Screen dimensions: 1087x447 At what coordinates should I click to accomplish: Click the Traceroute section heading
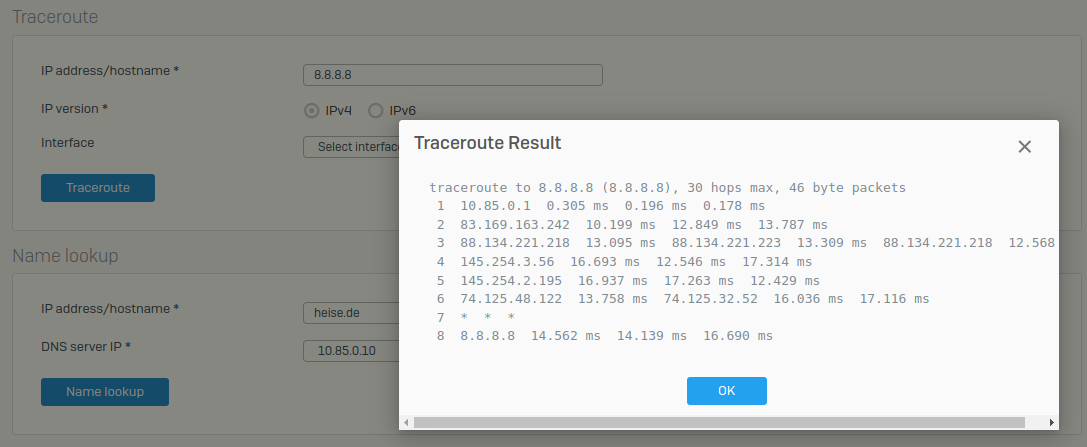click(55, 17)
